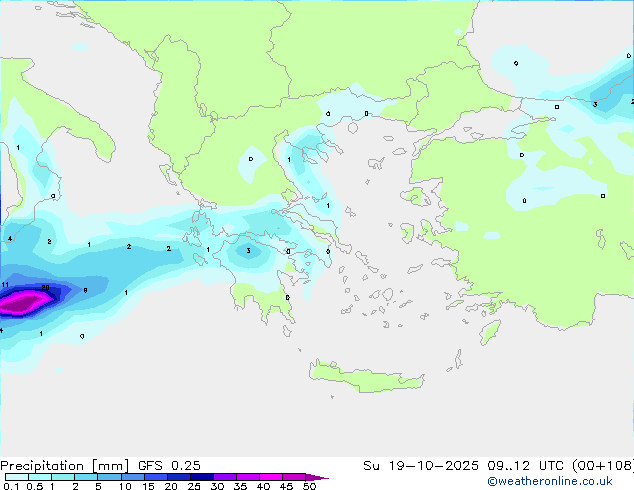Viewport: 634px width, 490px height.
Task: Click the '11' precipitation value on map
Action: click(x=5, y=285)
